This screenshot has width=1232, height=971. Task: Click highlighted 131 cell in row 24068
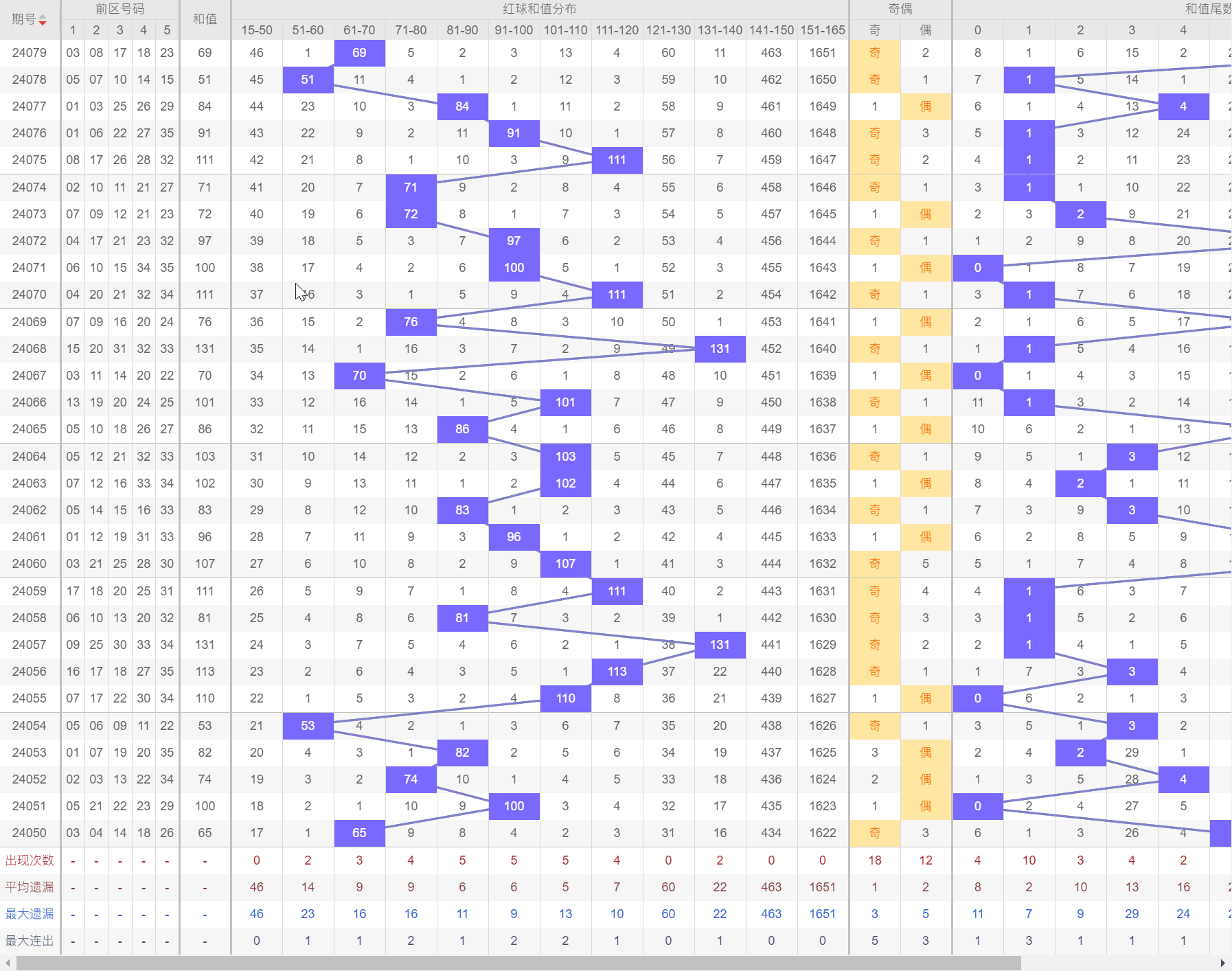(720, 349)
